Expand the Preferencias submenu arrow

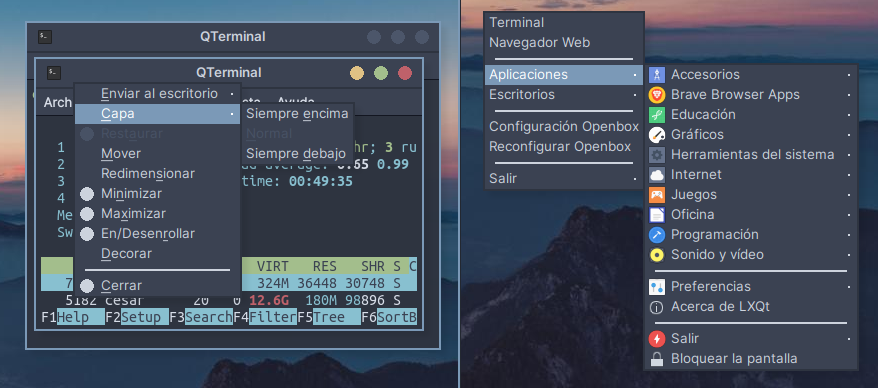pos(849,287)
